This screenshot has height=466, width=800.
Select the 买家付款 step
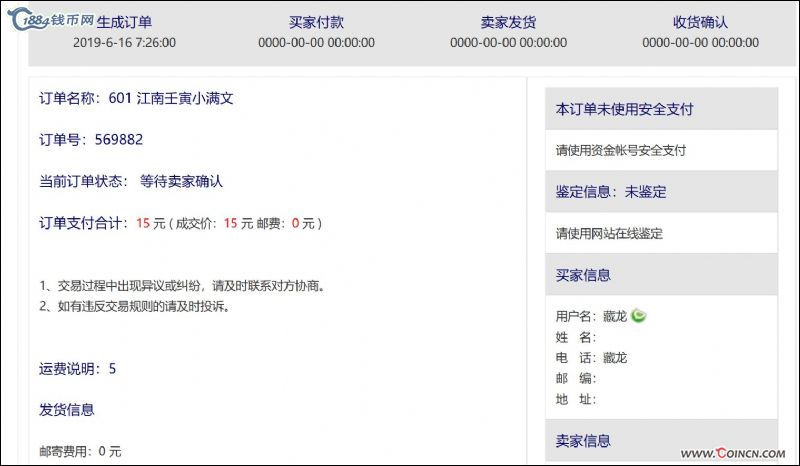click(x=316, y=22)
